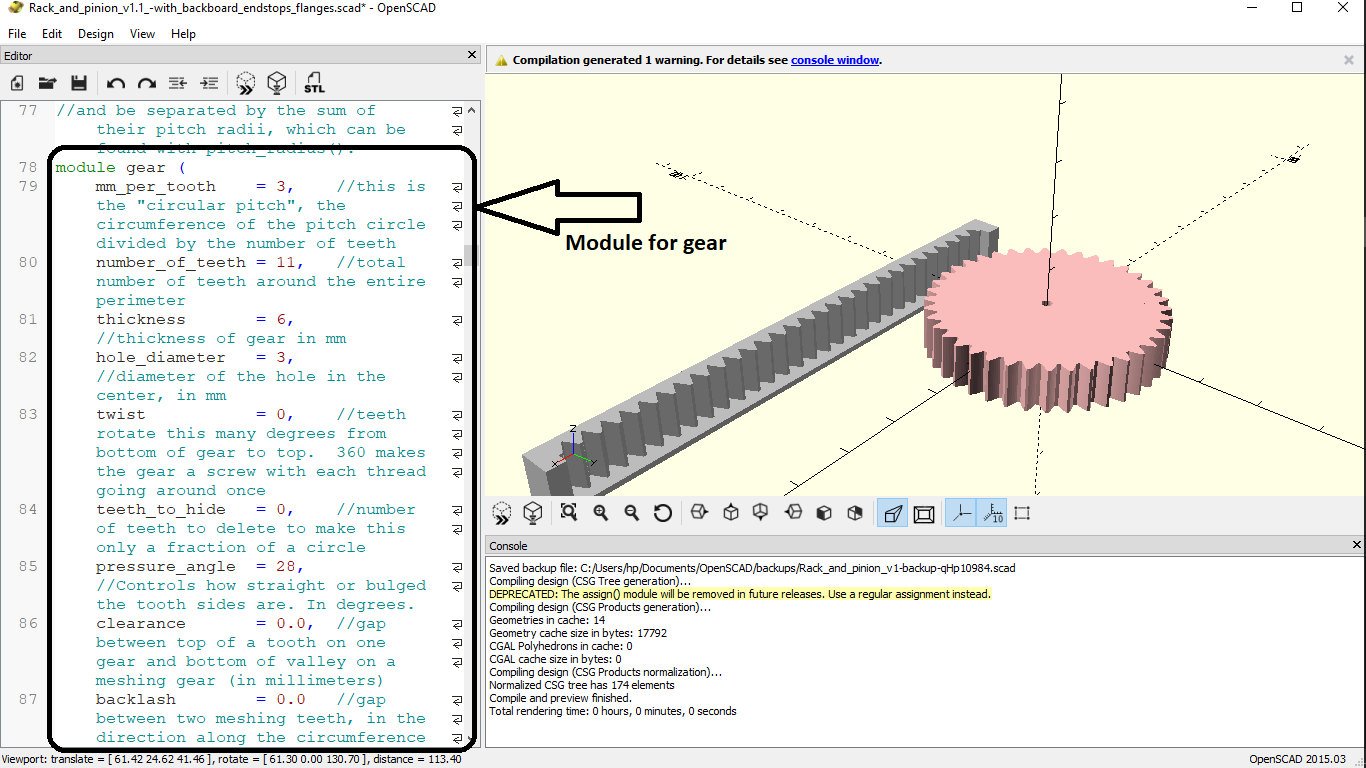Switch to Right view
This screenshot has height=768, width=1366.
click(699, 513)
